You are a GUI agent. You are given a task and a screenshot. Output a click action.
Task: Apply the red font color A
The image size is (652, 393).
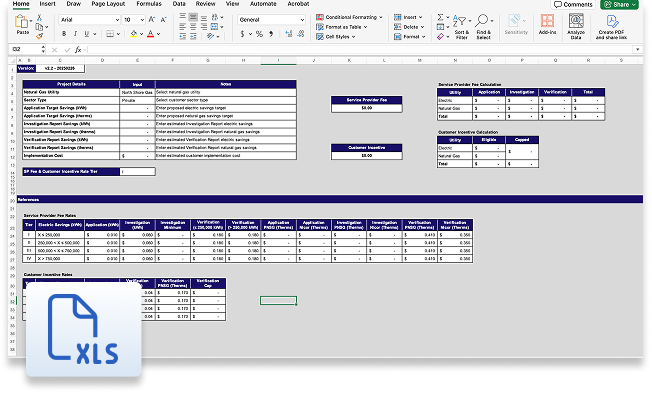click(151, 34)
